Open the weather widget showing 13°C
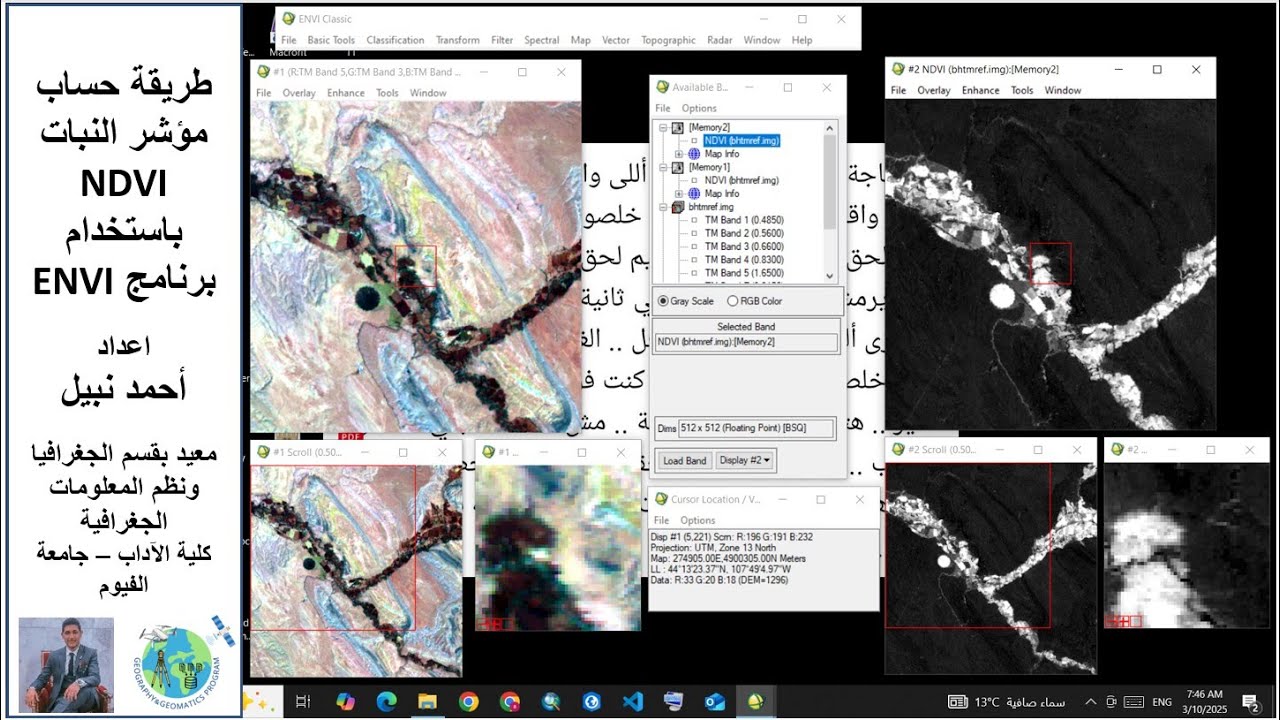This screenshot has height=720, width=1280. click(x=1008, y=702)
